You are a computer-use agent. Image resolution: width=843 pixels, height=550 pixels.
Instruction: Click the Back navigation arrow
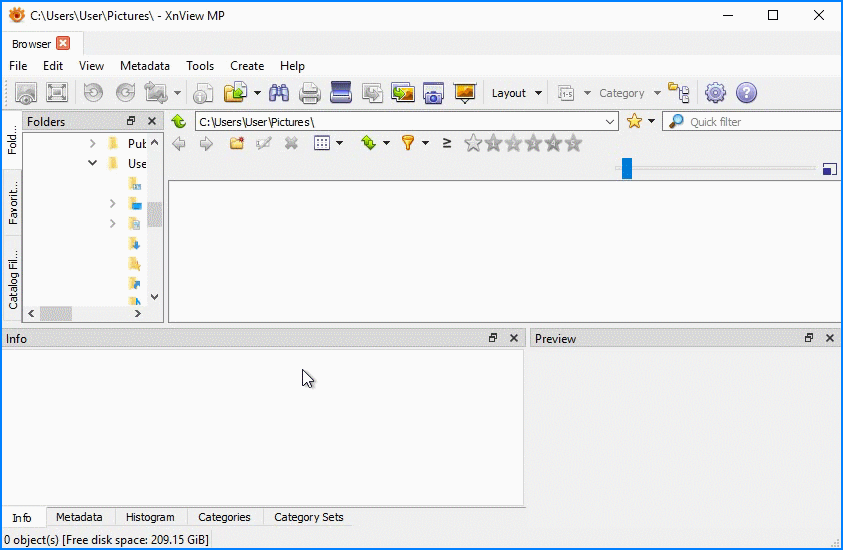click(x=178, y=144)
